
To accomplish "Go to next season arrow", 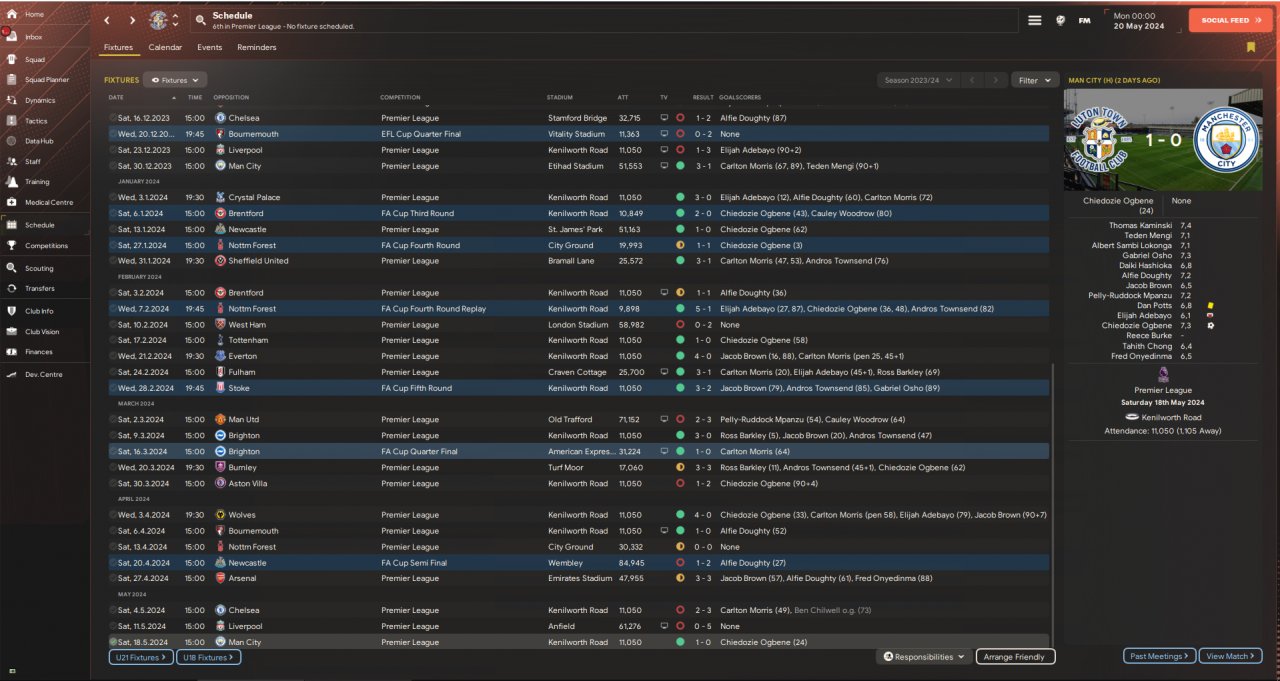I will coord(995,80).
